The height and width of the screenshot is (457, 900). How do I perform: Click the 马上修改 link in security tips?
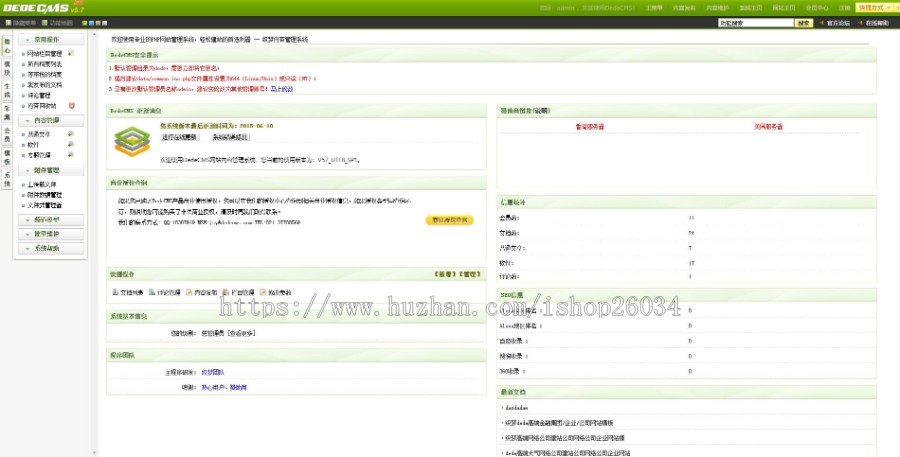pos(281,89)
